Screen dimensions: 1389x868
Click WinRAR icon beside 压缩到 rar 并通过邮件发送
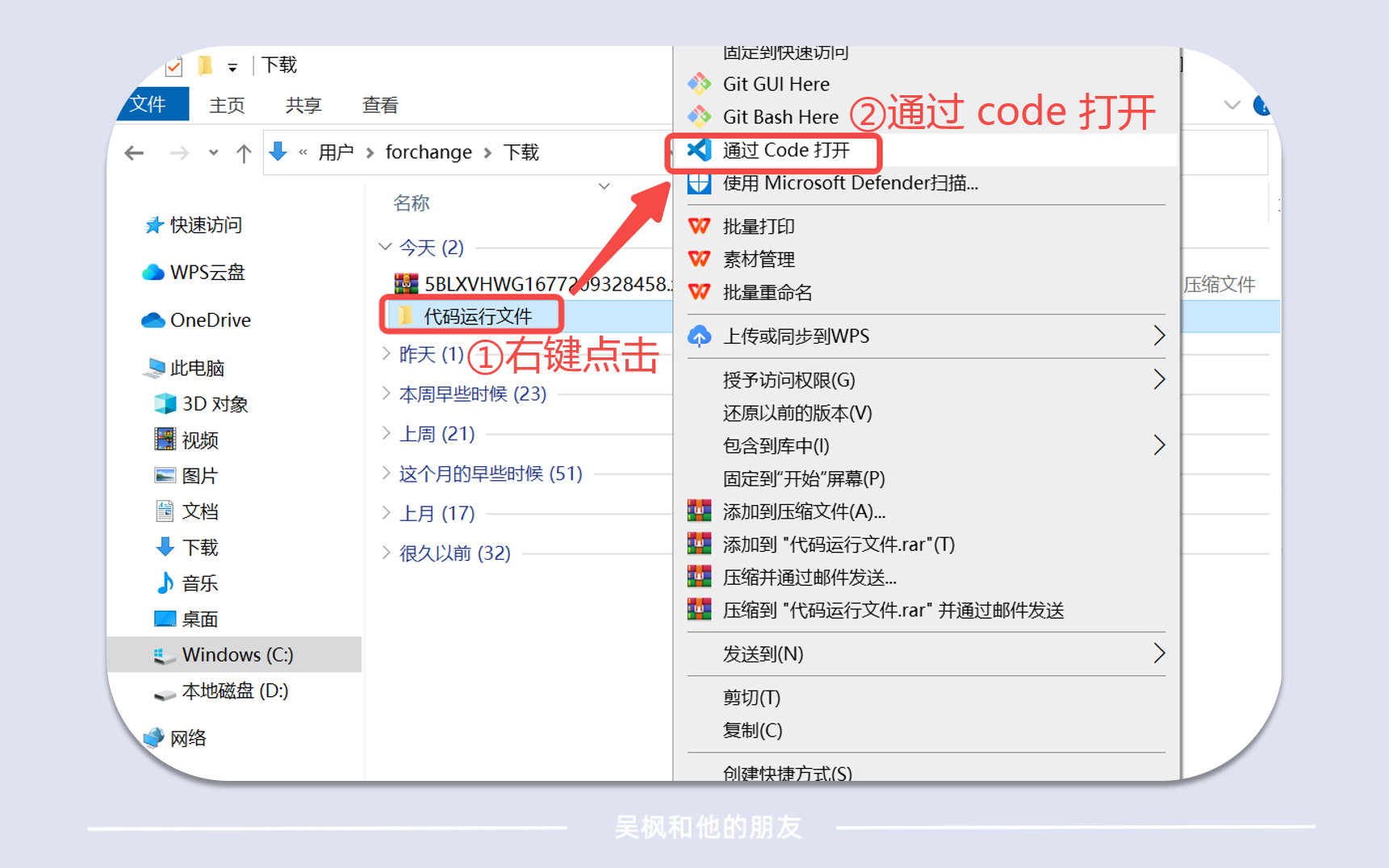(699, 610)
